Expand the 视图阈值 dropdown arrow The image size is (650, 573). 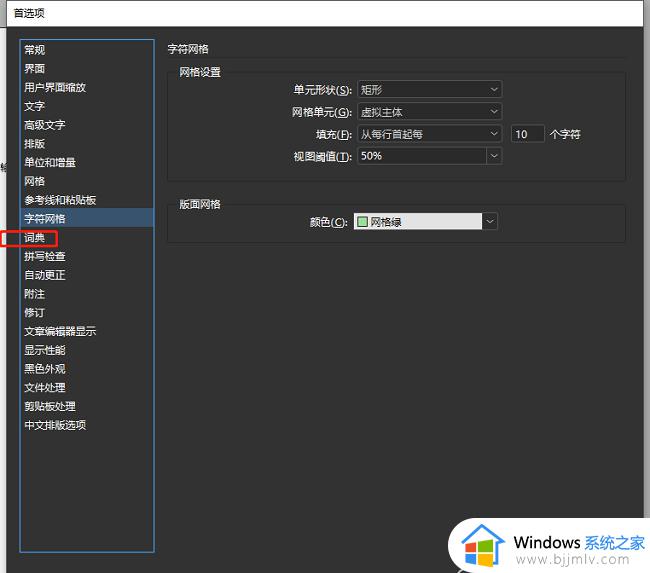click(494, 156)
